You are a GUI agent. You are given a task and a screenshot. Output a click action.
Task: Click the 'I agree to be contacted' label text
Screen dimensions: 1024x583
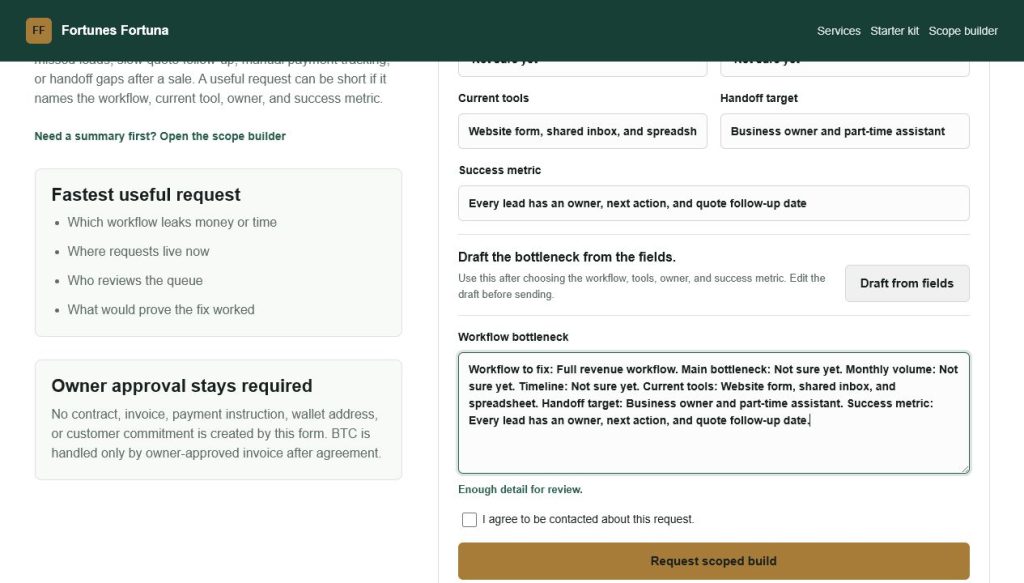point(588,519)
